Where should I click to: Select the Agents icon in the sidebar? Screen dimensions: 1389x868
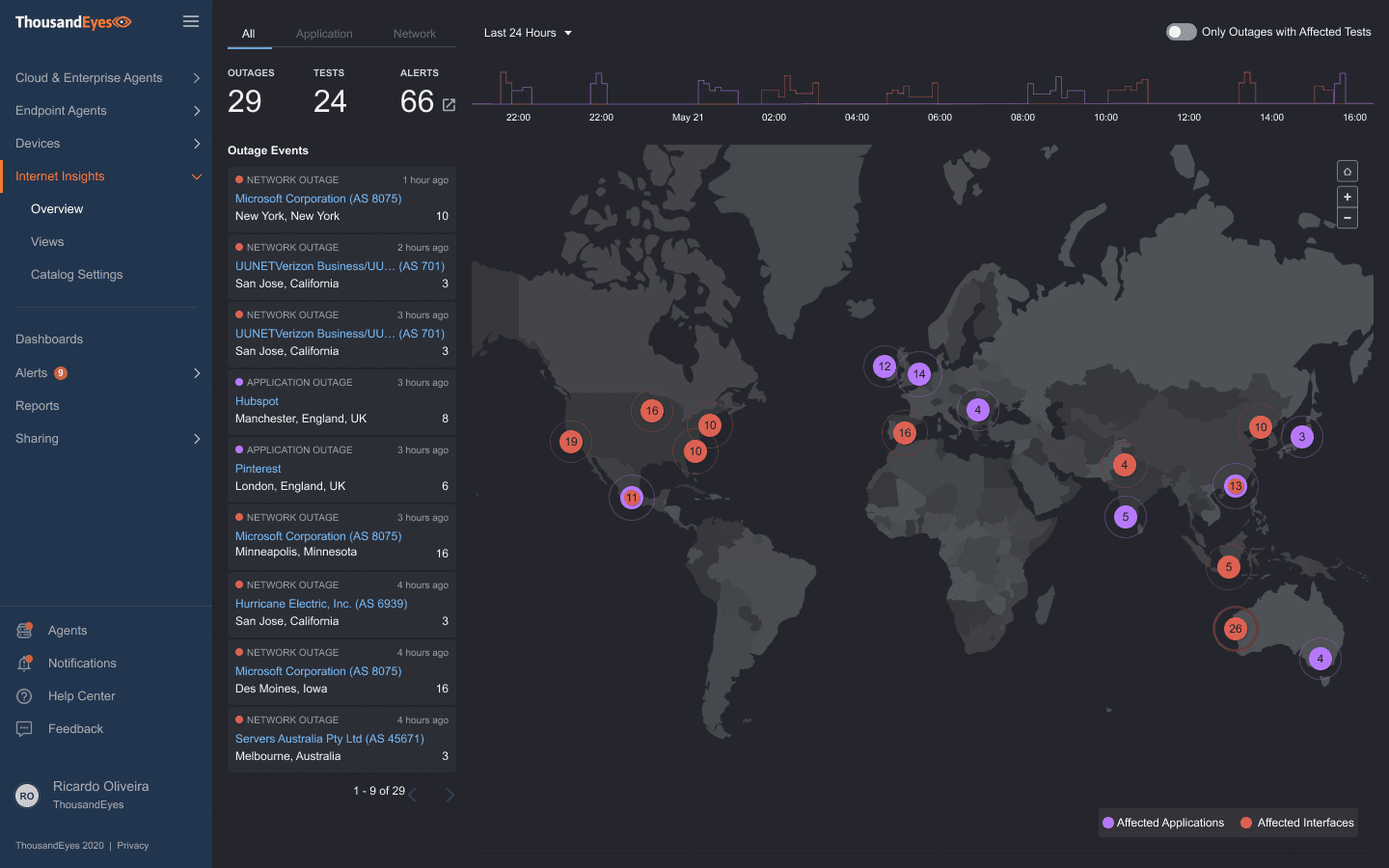coord(23,630)
